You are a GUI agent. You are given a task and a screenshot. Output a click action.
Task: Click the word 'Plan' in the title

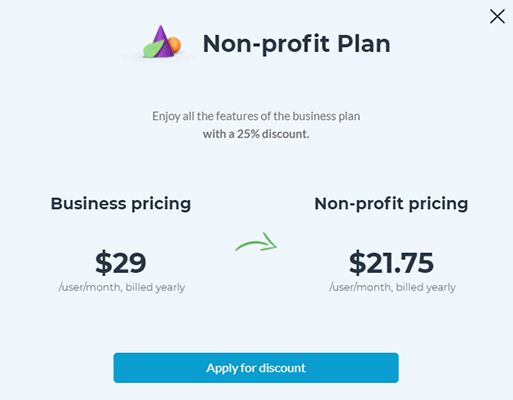(364, 44)
